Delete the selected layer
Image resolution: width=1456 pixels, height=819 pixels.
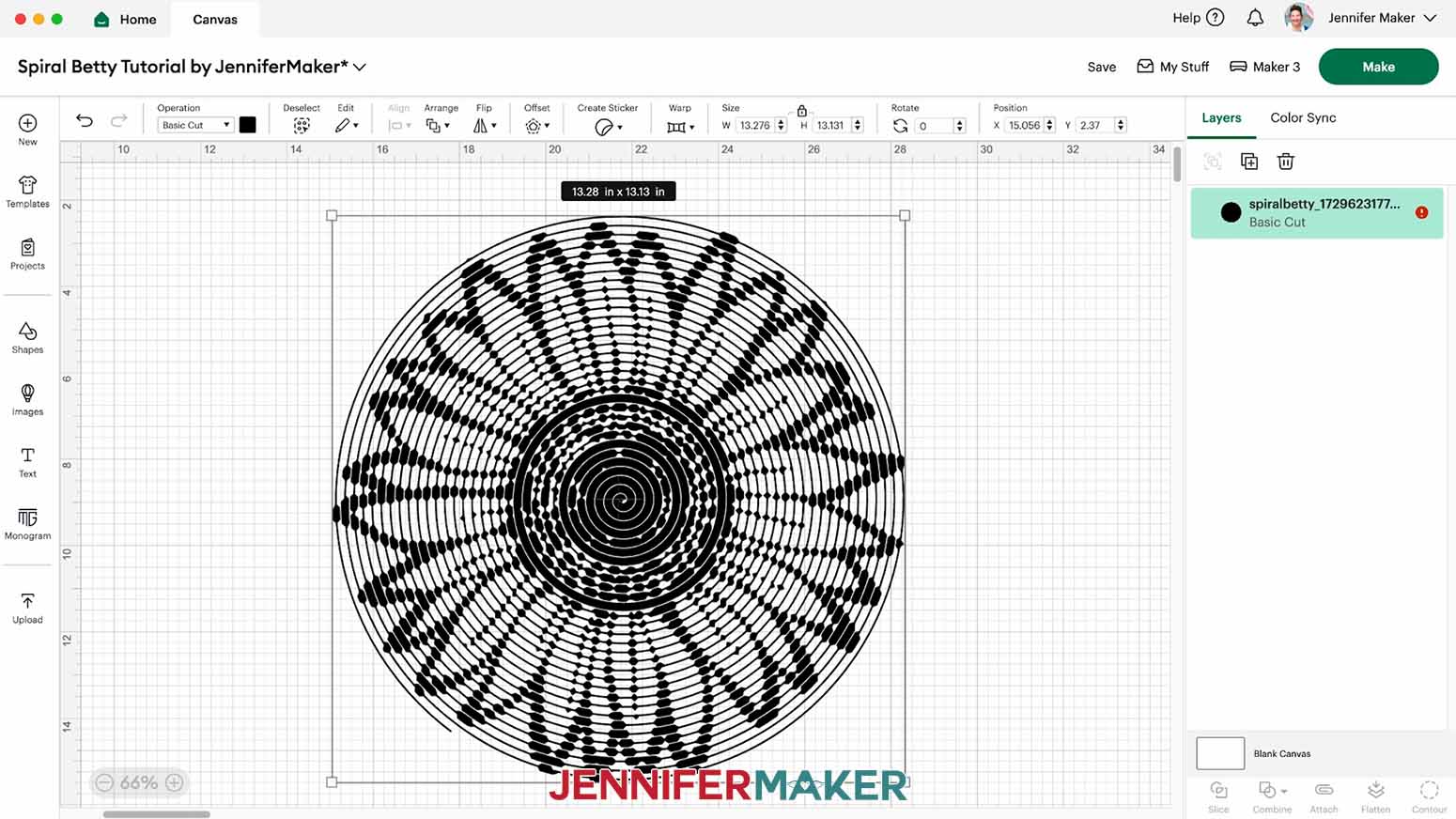point(1285,162)
